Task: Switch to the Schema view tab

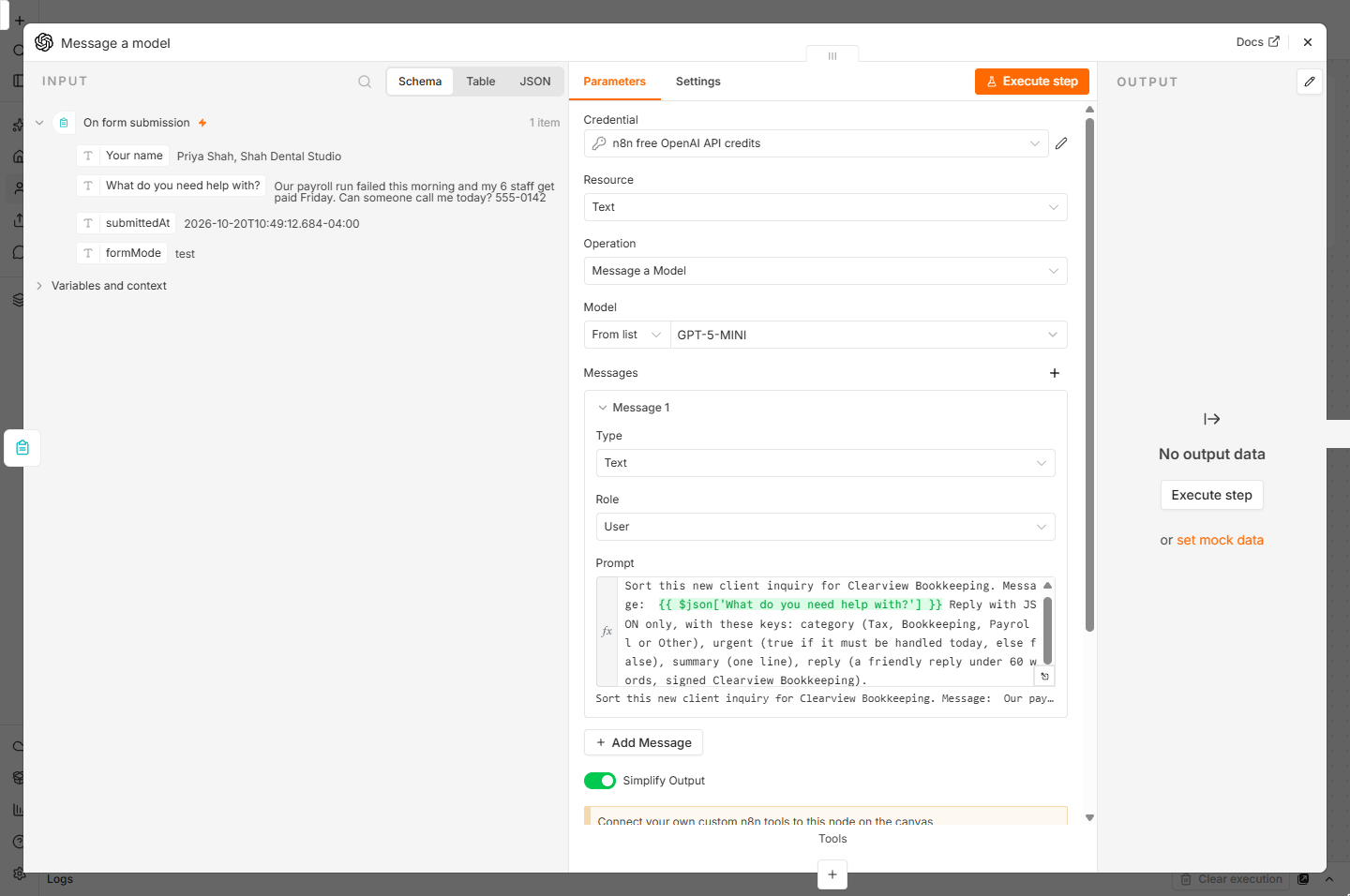Action: [420, 82]
